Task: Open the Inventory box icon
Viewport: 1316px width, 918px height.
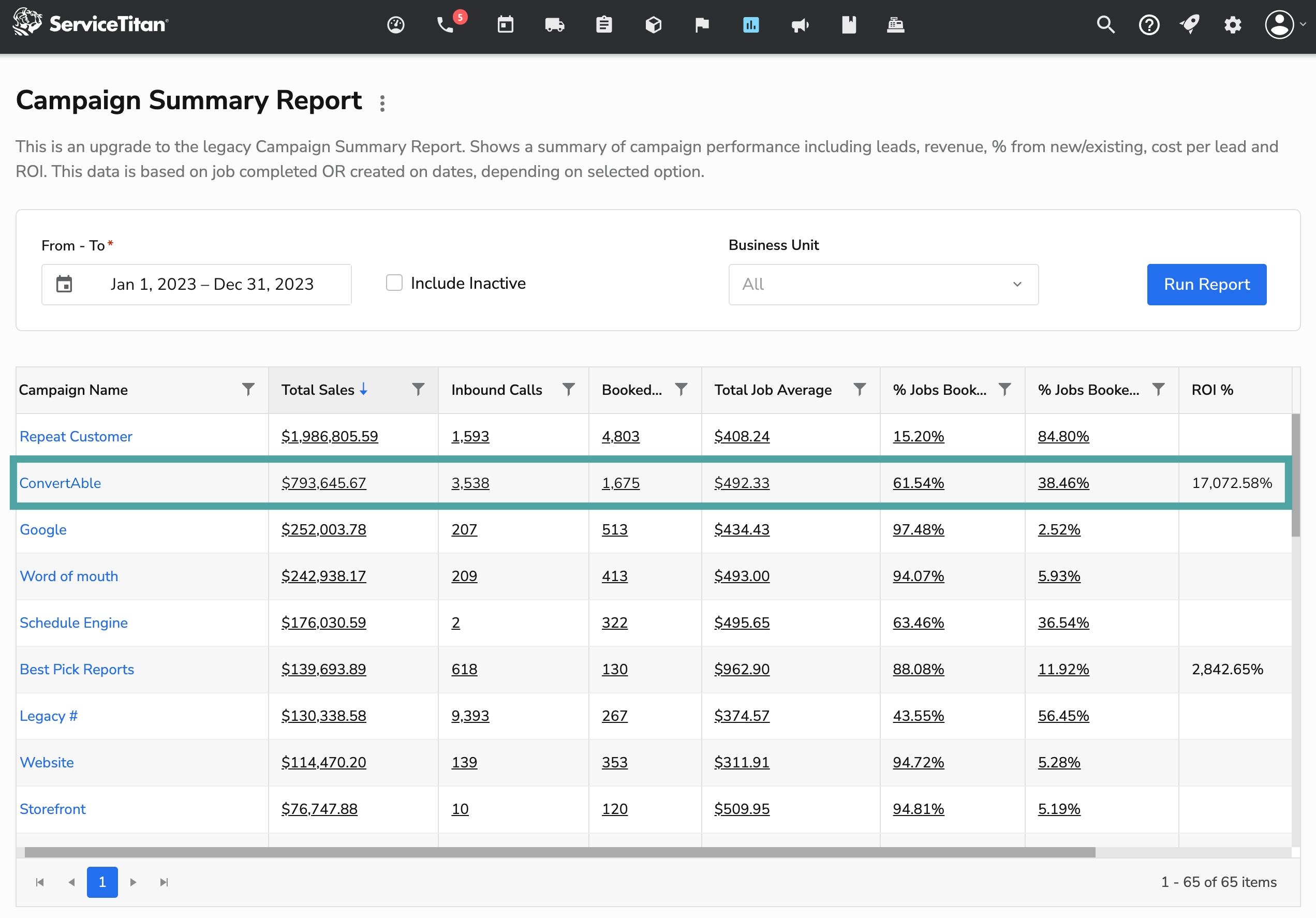Action: 654,25
